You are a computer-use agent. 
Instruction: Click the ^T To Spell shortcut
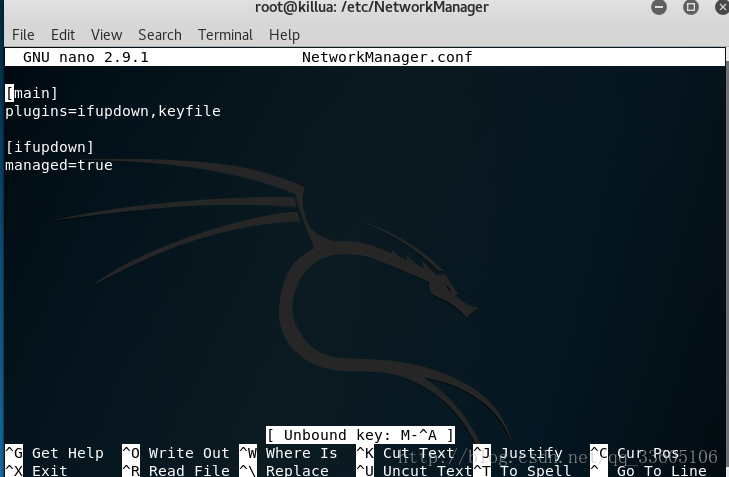(522, 470)
